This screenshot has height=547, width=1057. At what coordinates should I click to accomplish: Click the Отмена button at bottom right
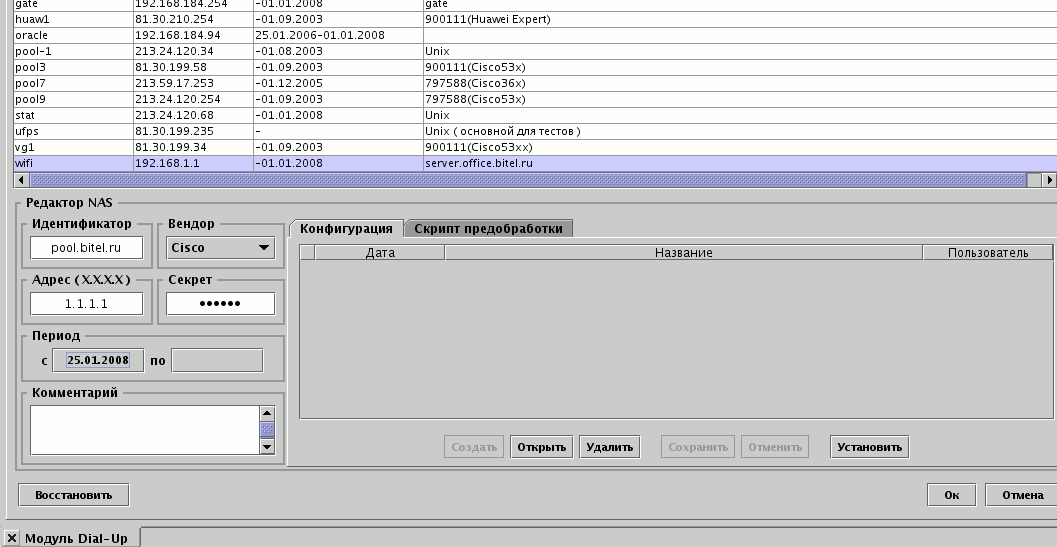tap(1022, 495)
